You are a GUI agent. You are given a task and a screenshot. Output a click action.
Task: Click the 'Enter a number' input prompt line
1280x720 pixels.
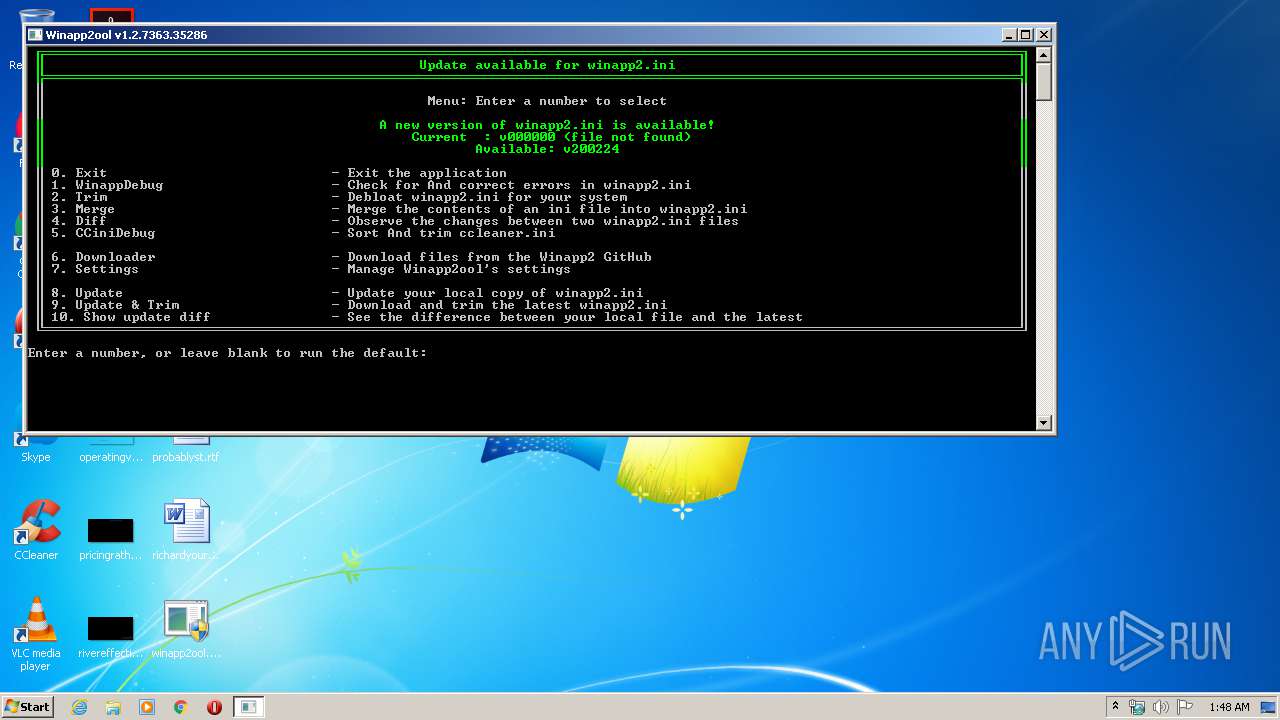(x=227, y=353)
